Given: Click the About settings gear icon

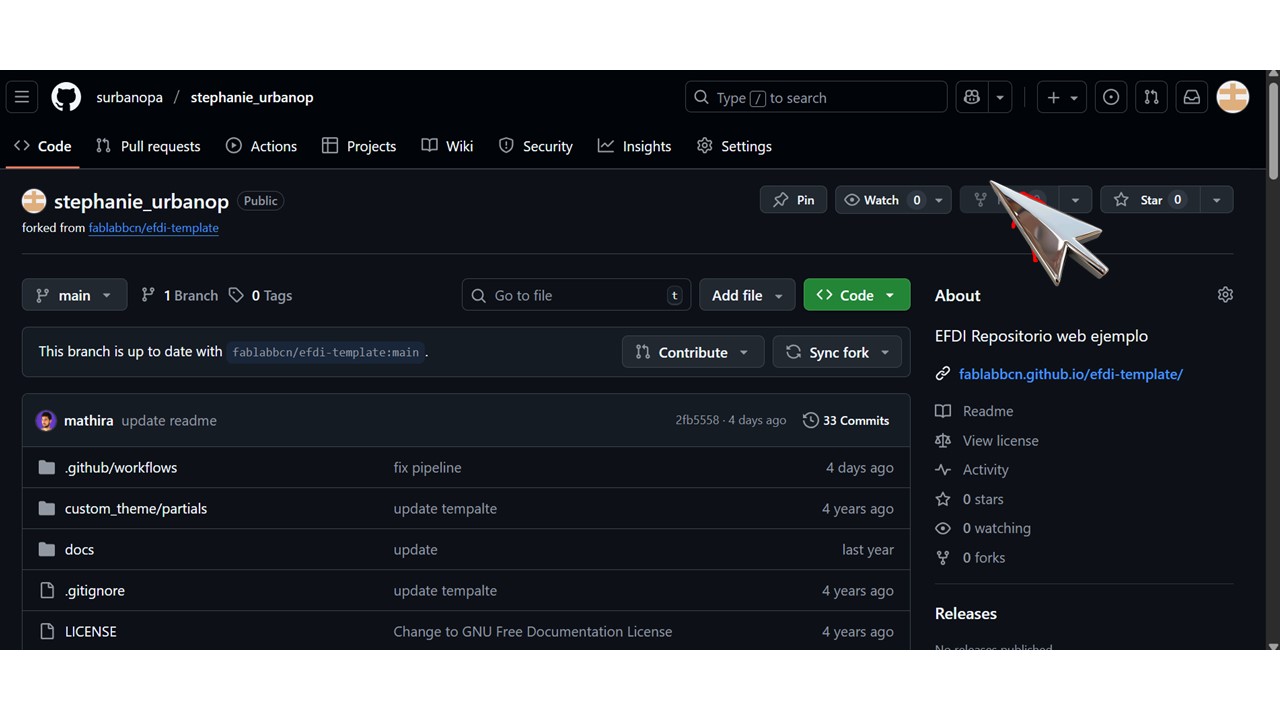Looking at the screenshot, I should pyautogui.click(x=1225, y=295).
